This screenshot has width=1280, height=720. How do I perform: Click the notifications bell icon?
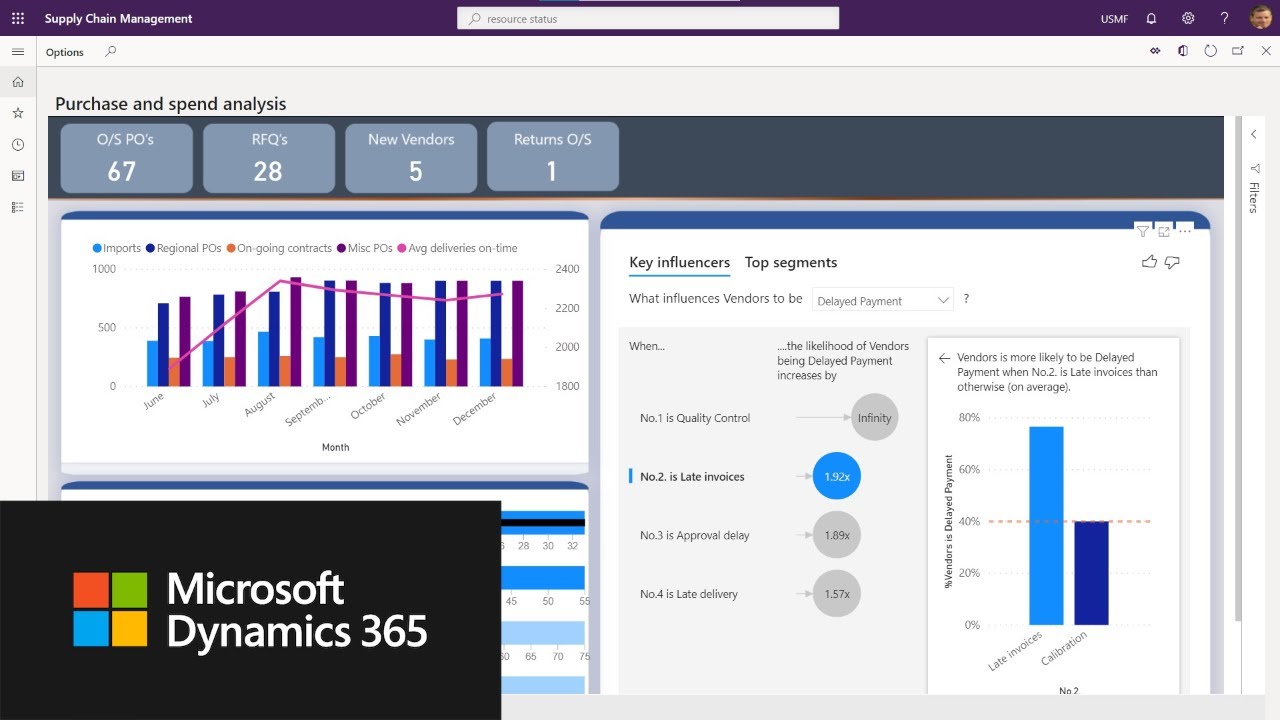click(1151, 18)
